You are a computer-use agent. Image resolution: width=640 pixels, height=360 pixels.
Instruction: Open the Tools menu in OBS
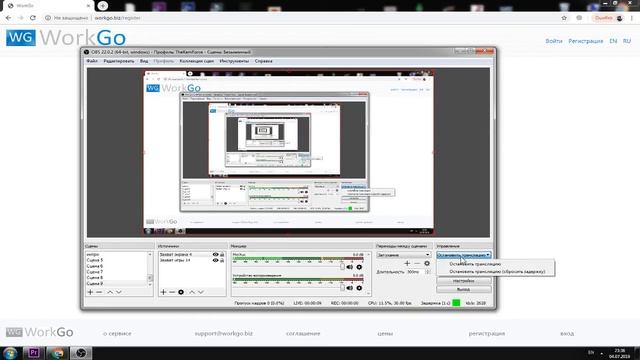tap(234, 61)
